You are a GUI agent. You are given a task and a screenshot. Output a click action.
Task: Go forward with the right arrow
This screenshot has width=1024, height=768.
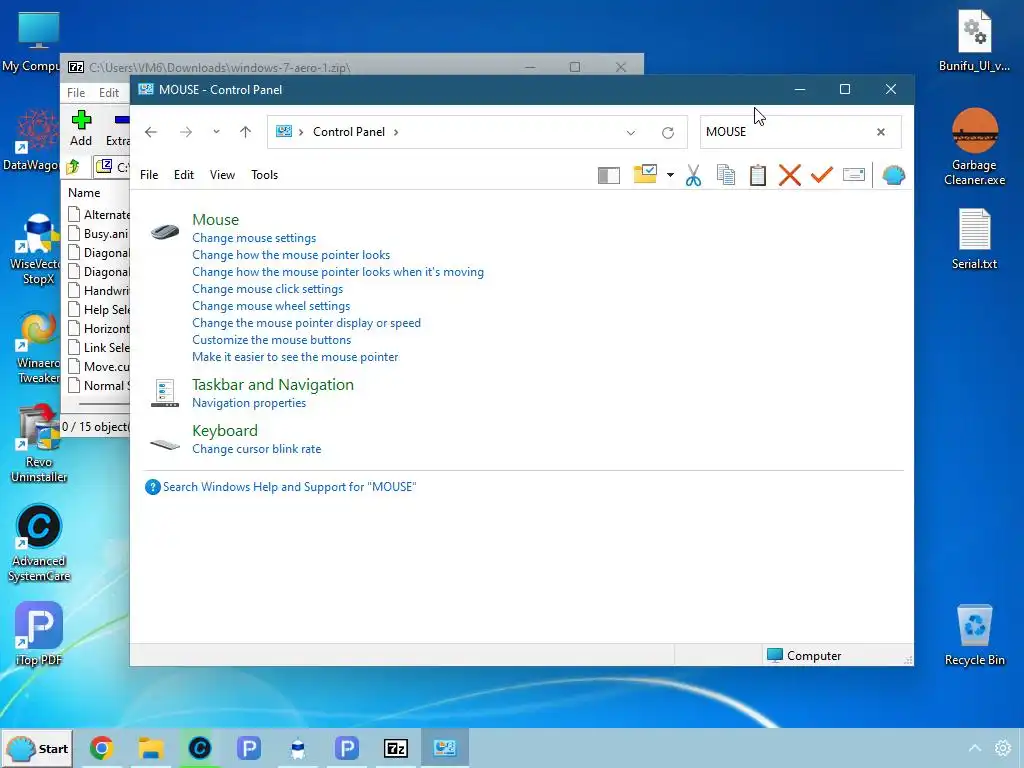pyautogui.click(x=186, y=132)
